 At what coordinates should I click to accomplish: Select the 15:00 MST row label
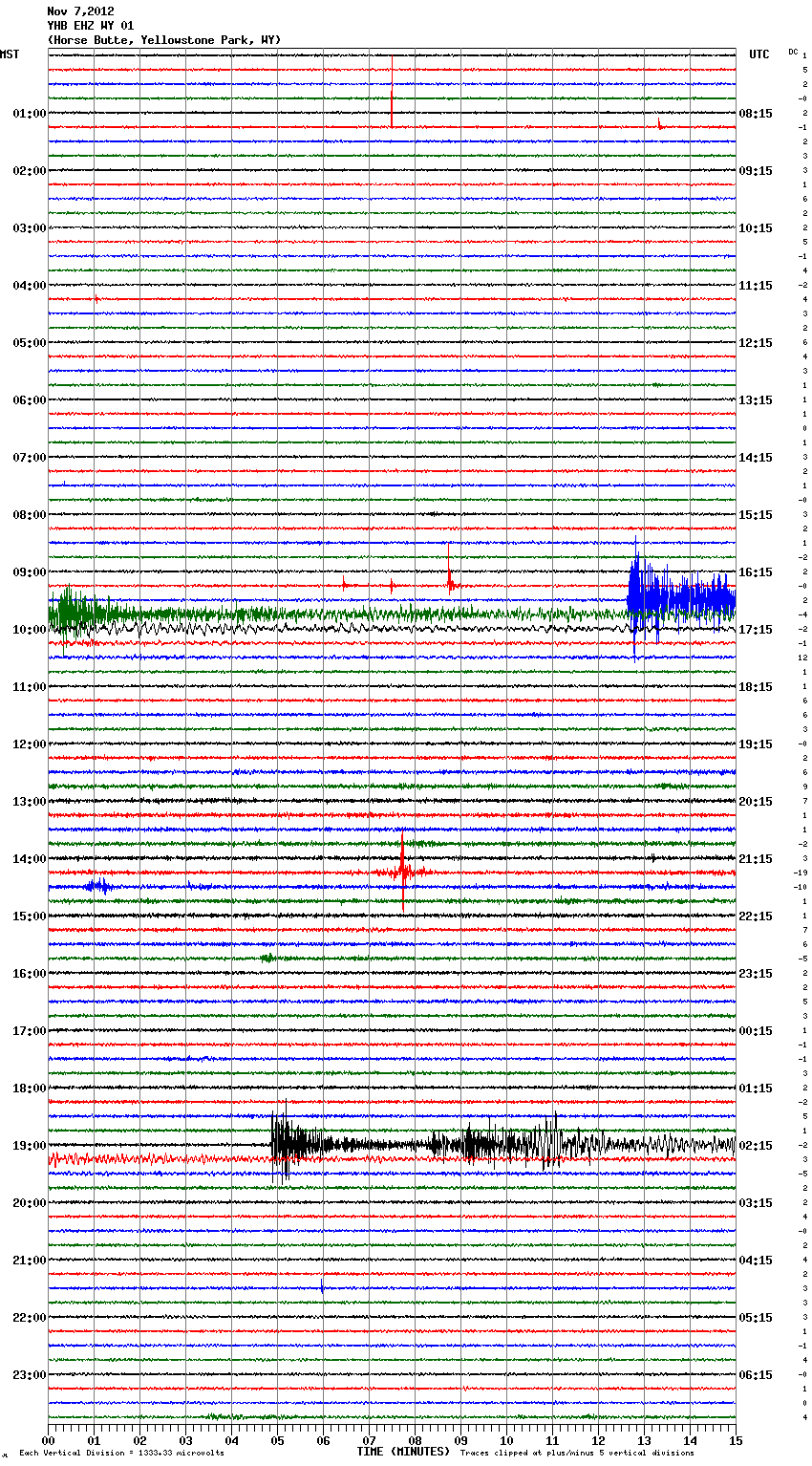pos(30,916)
